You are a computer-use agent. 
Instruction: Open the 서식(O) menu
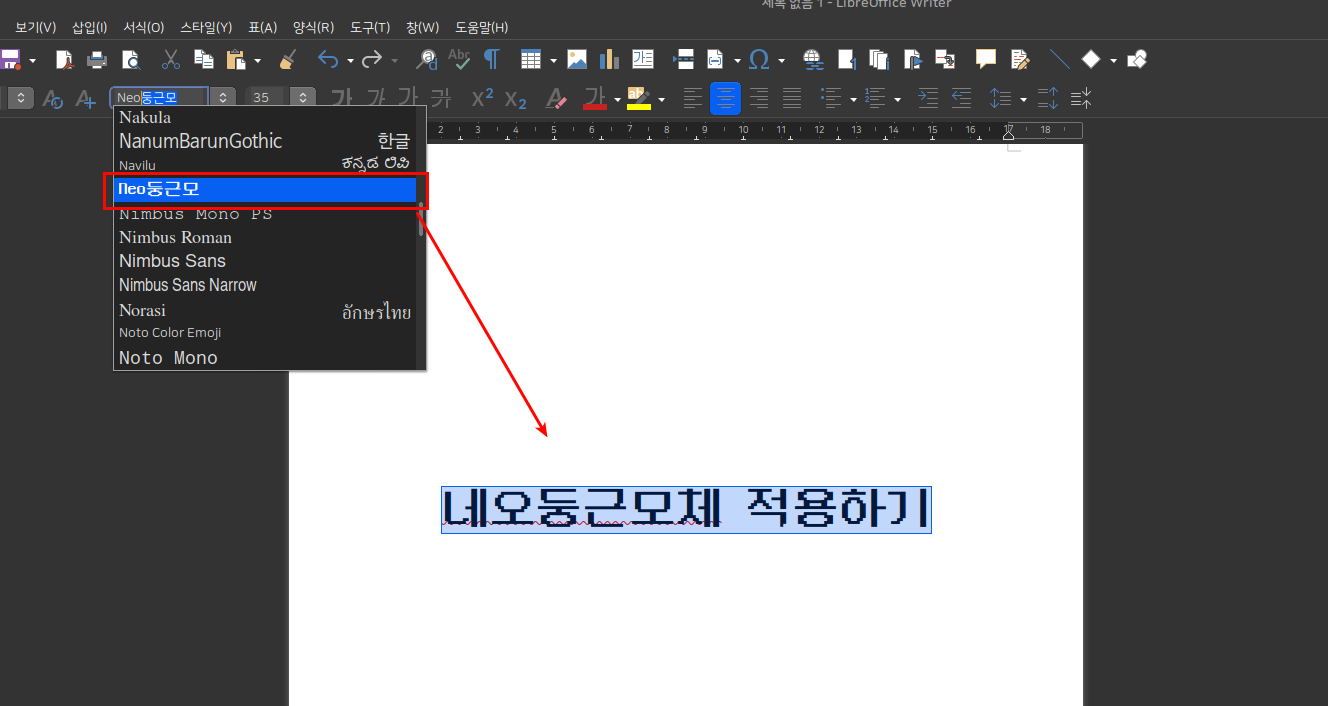(x=143, y=27)
